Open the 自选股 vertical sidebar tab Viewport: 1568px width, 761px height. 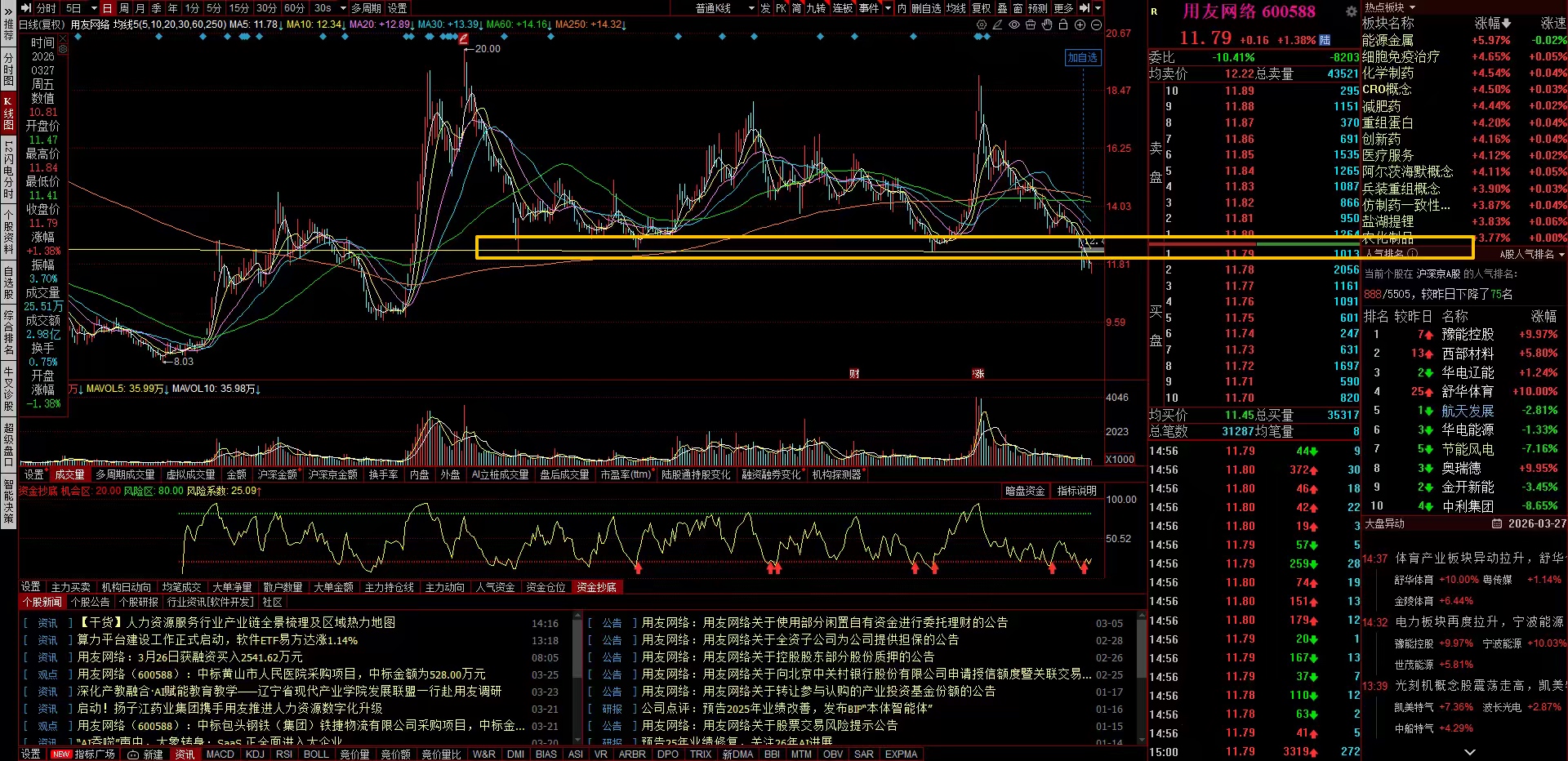point(8,283)
